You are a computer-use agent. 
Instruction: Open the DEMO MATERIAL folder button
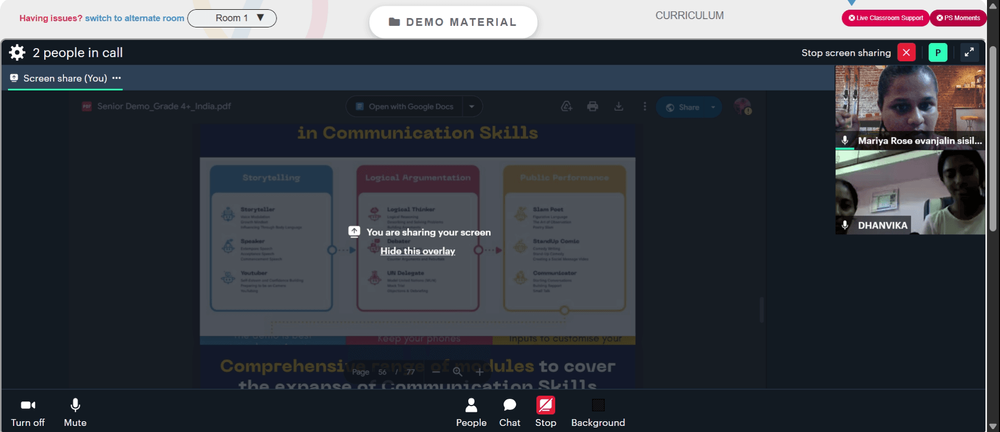[x=453, y=22]
